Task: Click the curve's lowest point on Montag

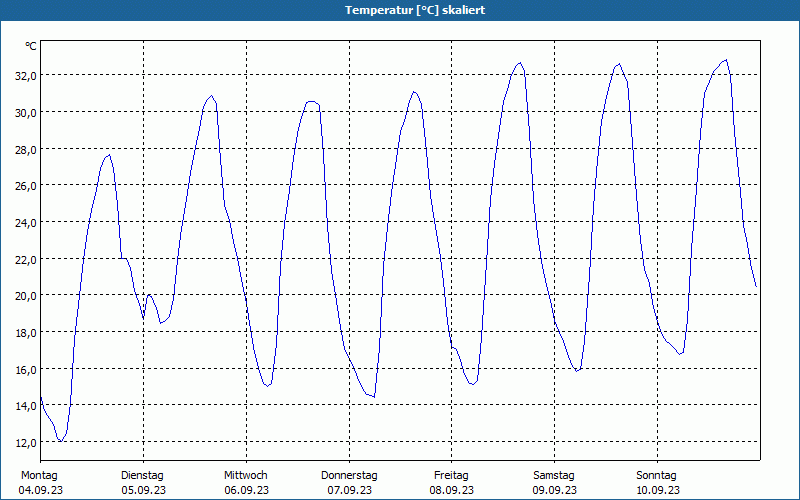Action: pyautogui.click(x=61, y=441)
